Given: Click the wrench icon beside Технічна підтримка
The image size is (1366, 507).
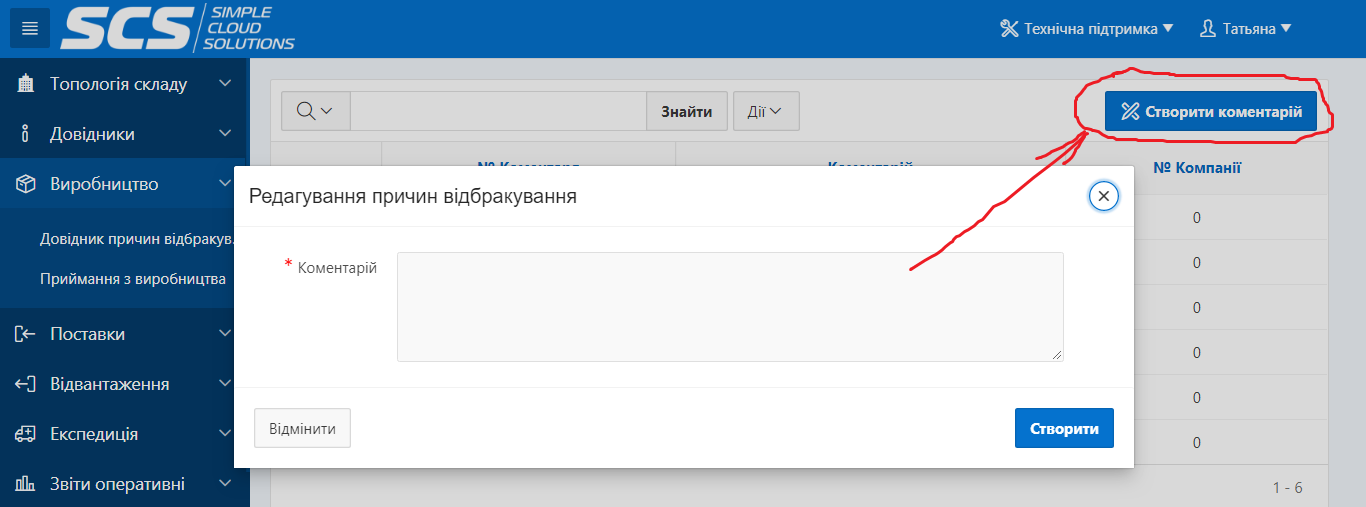Looking at the screenshot, I should (1009, 29).
